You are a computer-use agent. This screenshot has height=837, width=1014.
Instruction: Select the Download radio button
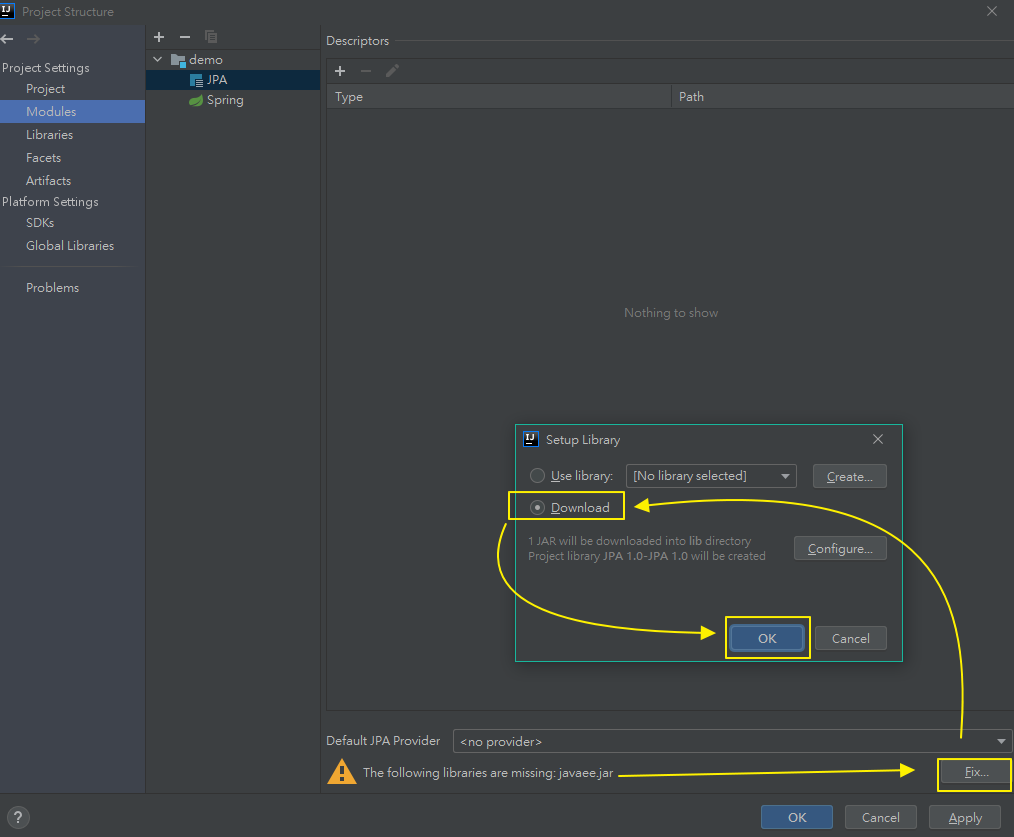pyautogui.click(x=538, y=507)
